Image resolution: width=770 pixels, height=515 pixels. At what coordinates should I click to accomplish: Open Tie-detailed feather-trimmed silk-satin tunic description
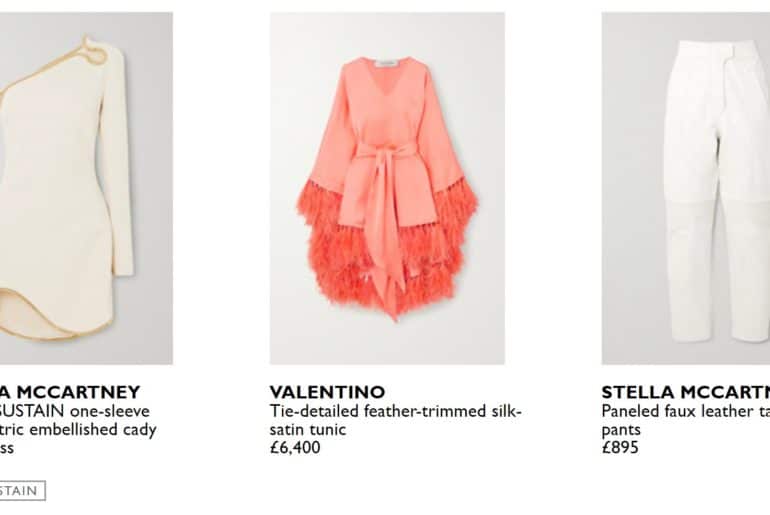coord(395,420)
